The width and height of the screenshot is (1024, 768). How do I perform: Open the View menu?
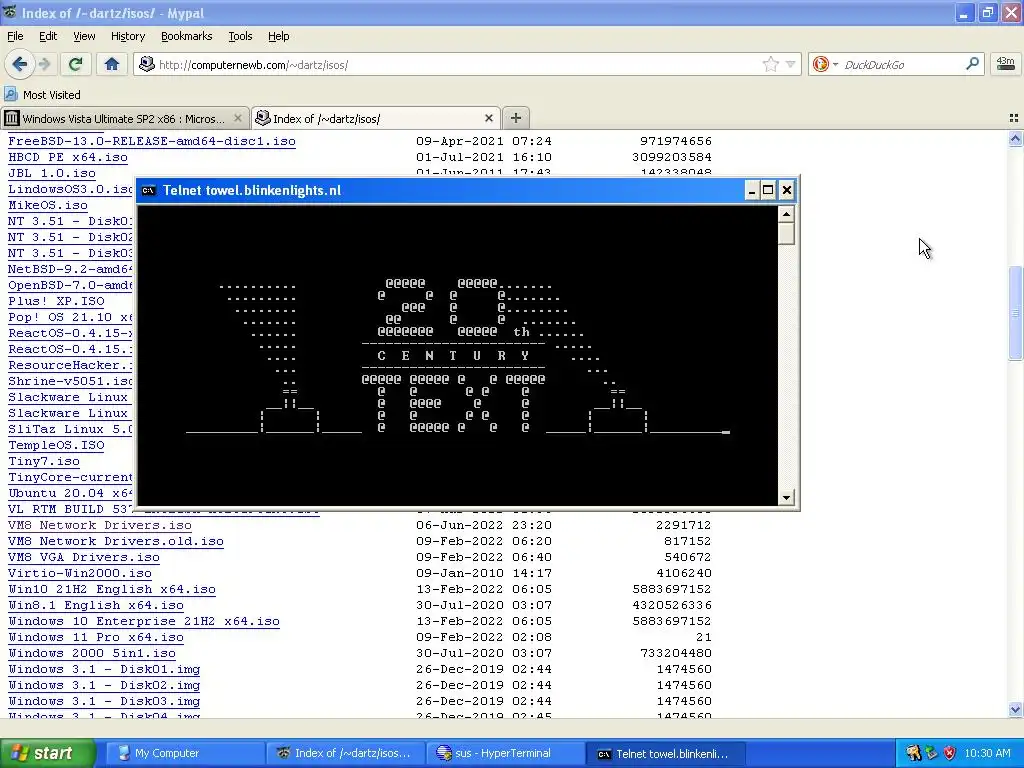(84, 36)
